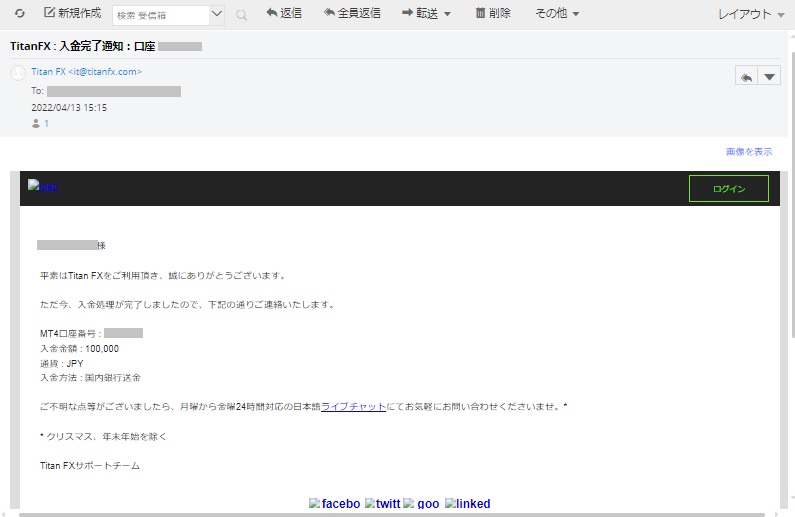Click the Titan FXサポートチーム signature
This screenshot has height=517, width=795.
[x=90, y=465]
